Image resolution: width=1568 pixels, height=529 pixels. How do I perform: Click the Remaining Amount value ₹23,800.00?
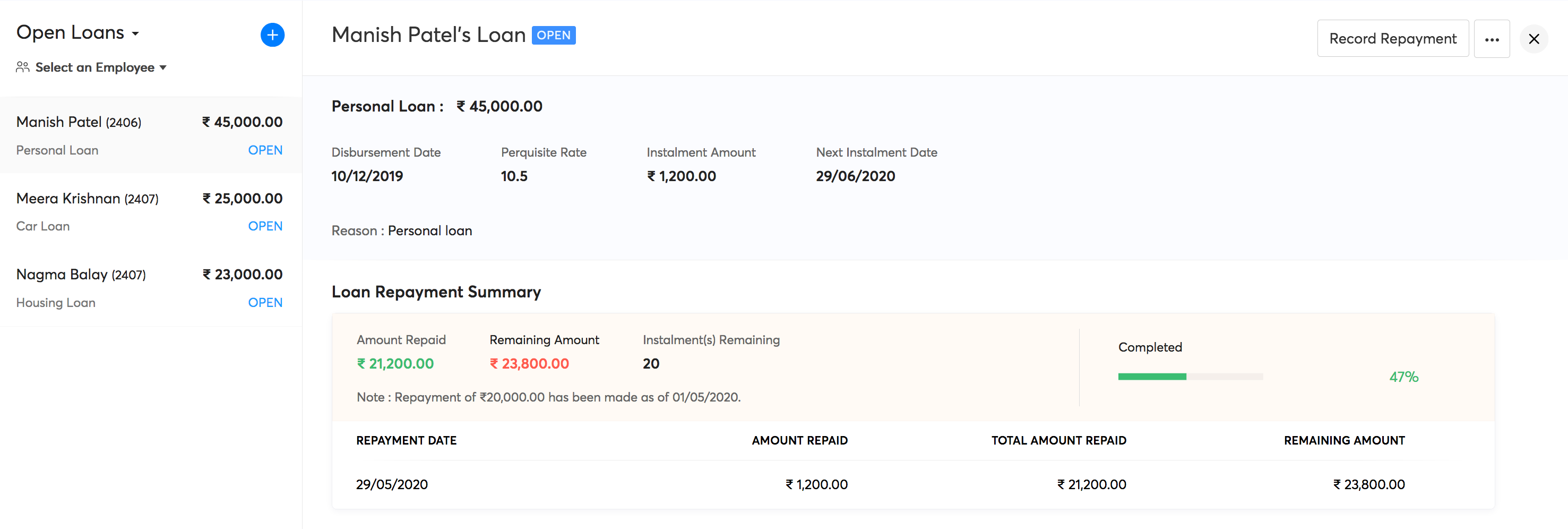point(529,363)
